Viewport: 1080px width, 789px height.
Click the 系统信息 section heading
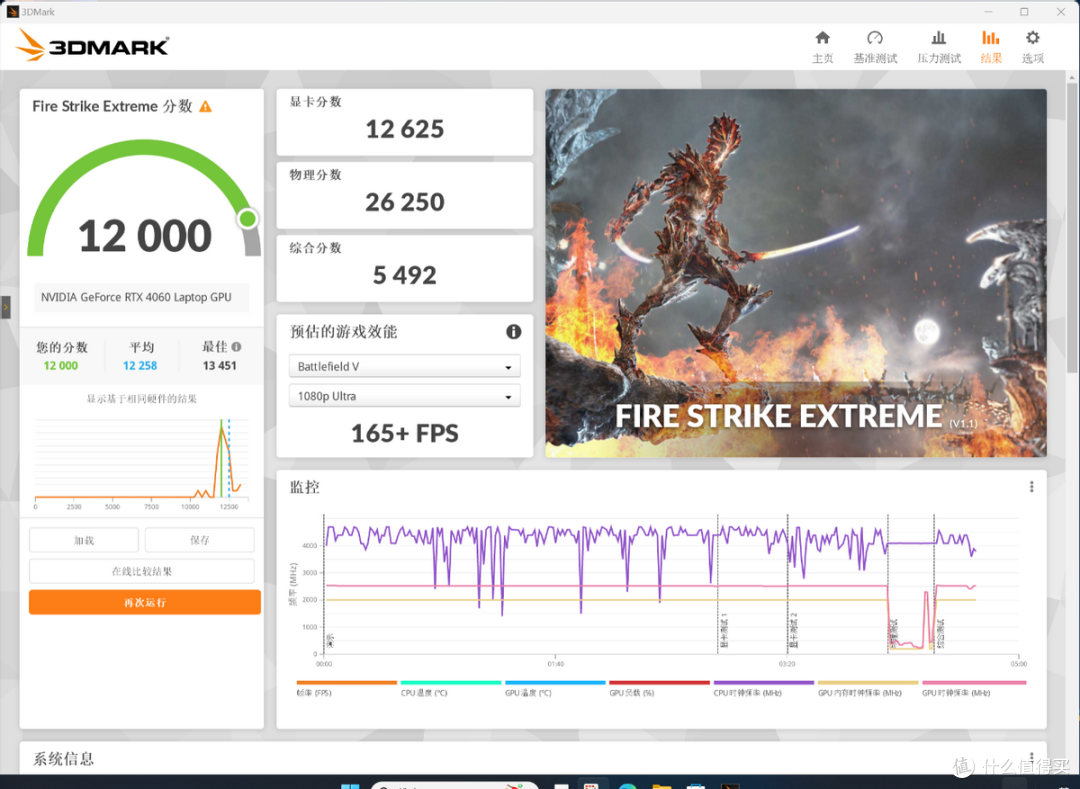click(x=63, y=759)
